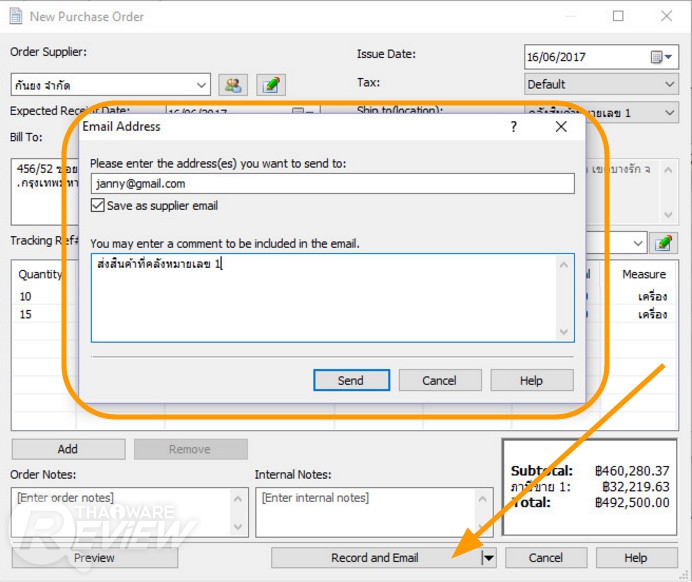Click email address field with janny@gmail.com
Image resolution: width=692 pixels, height=582 pixels.
(x=333, y=184)
